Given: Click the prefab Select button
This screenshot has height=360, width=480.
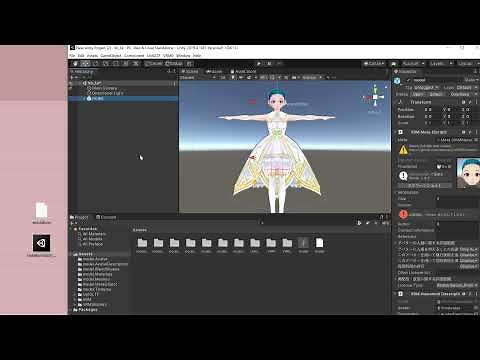Looking at the screenshot, I should (x=436, y=94).
